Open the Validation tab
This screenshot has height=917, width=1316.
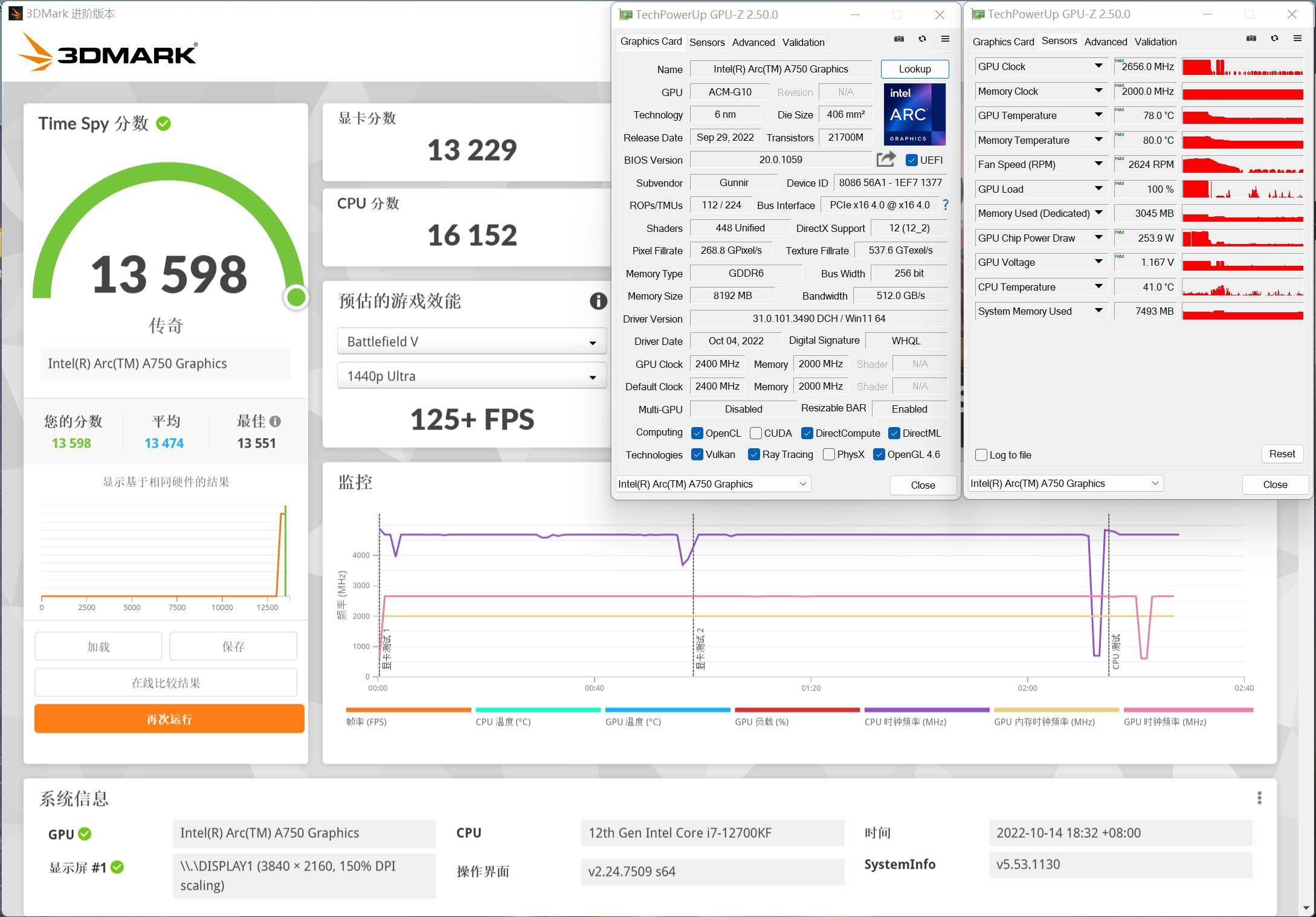(x=803, y=42)
